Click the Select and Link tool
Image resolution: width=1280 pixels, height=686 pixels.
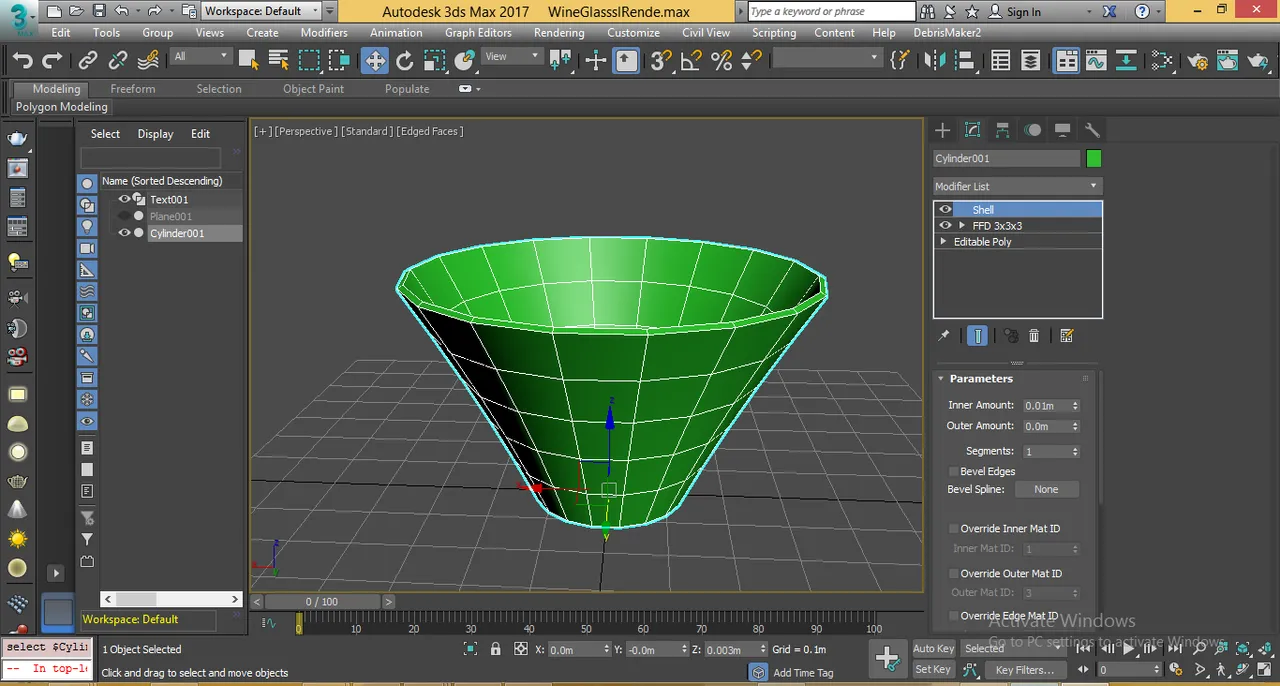point(88,60)
